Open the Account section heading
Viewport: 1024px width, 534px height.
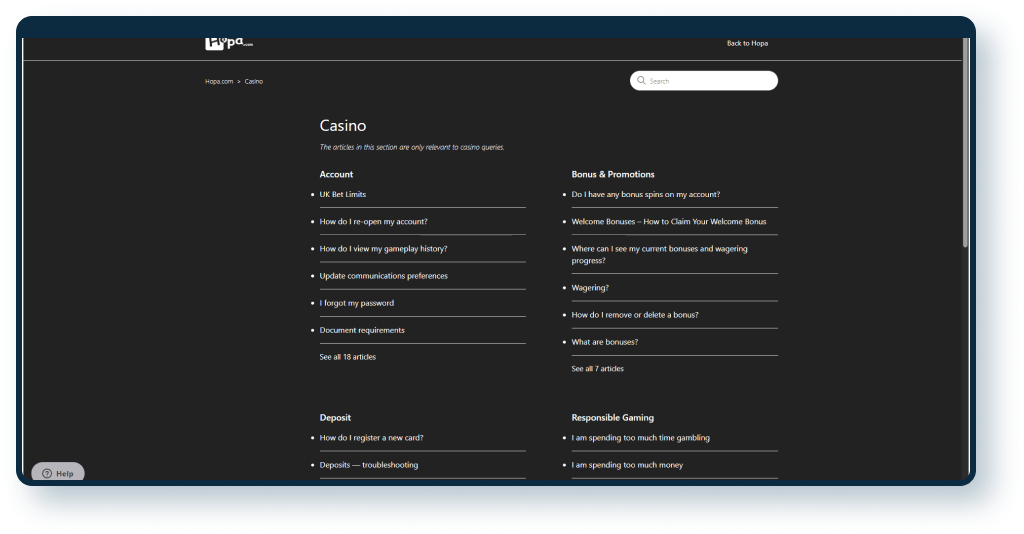pyautogui.click(x=336, y=174)
